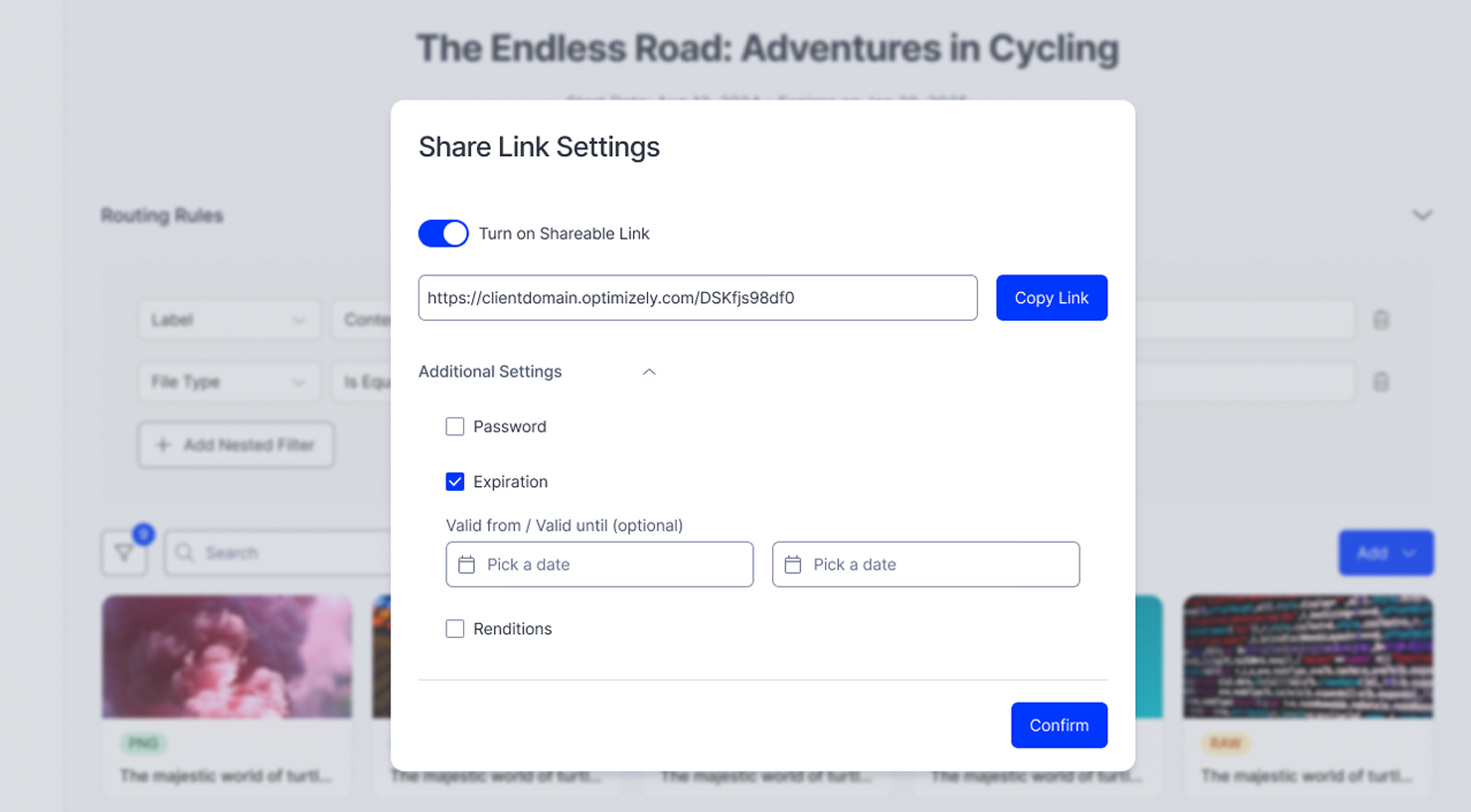Delete the Label routing rule row
Image resolution: width=1471 pixels, height=812 pixels.
click(x=1381, y=320)
